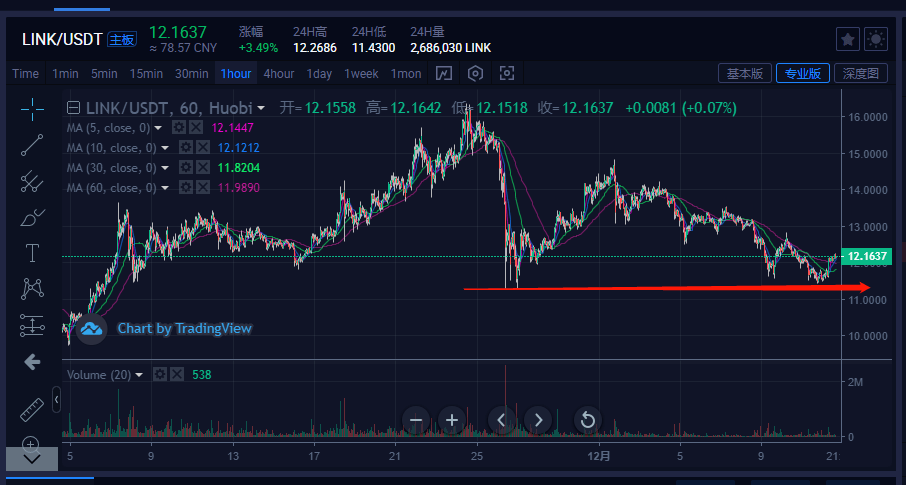Click the 主板 main board badge

pyautogui.click(x=122, y=39)
